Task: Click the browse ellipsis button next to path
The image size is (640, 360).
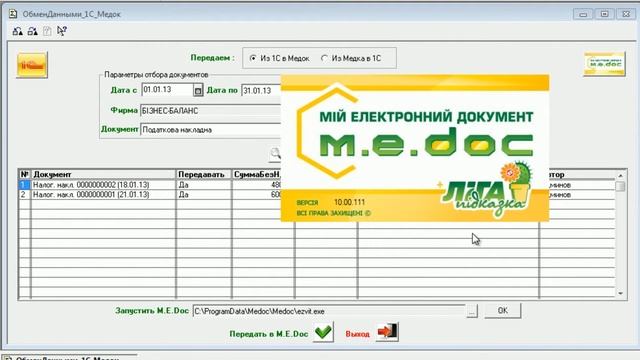Action: pyautogui.click(x=472, y=311)
